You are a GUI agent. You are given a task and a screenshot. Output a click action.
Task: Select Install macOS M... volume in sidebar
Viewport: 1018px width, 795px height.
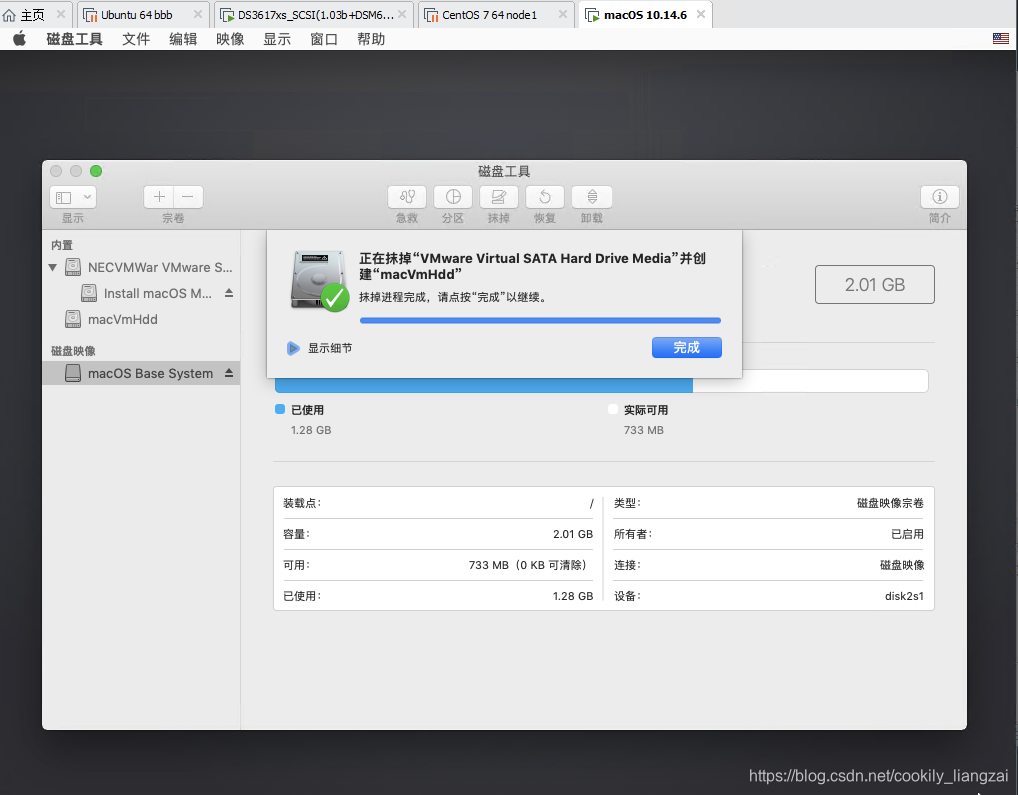click(141, 293)
